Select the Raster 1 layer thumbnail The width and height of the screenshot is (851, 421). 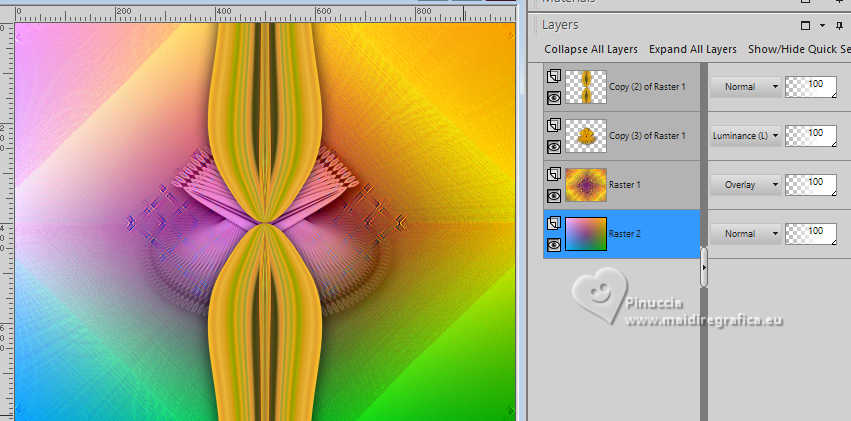pyautogui.click(x=586, y=185)
